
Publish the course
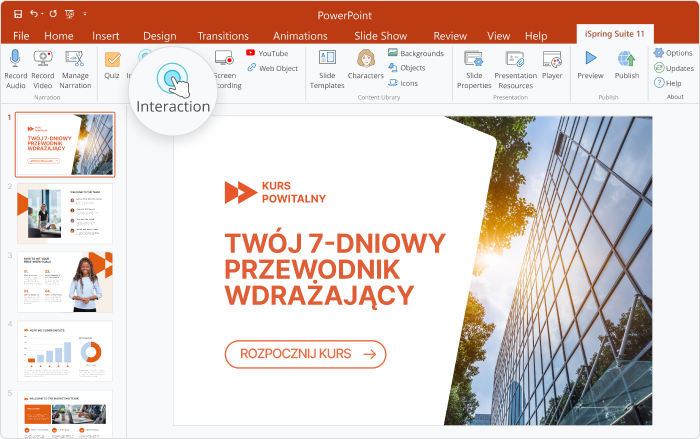click(x=627, y=65)
